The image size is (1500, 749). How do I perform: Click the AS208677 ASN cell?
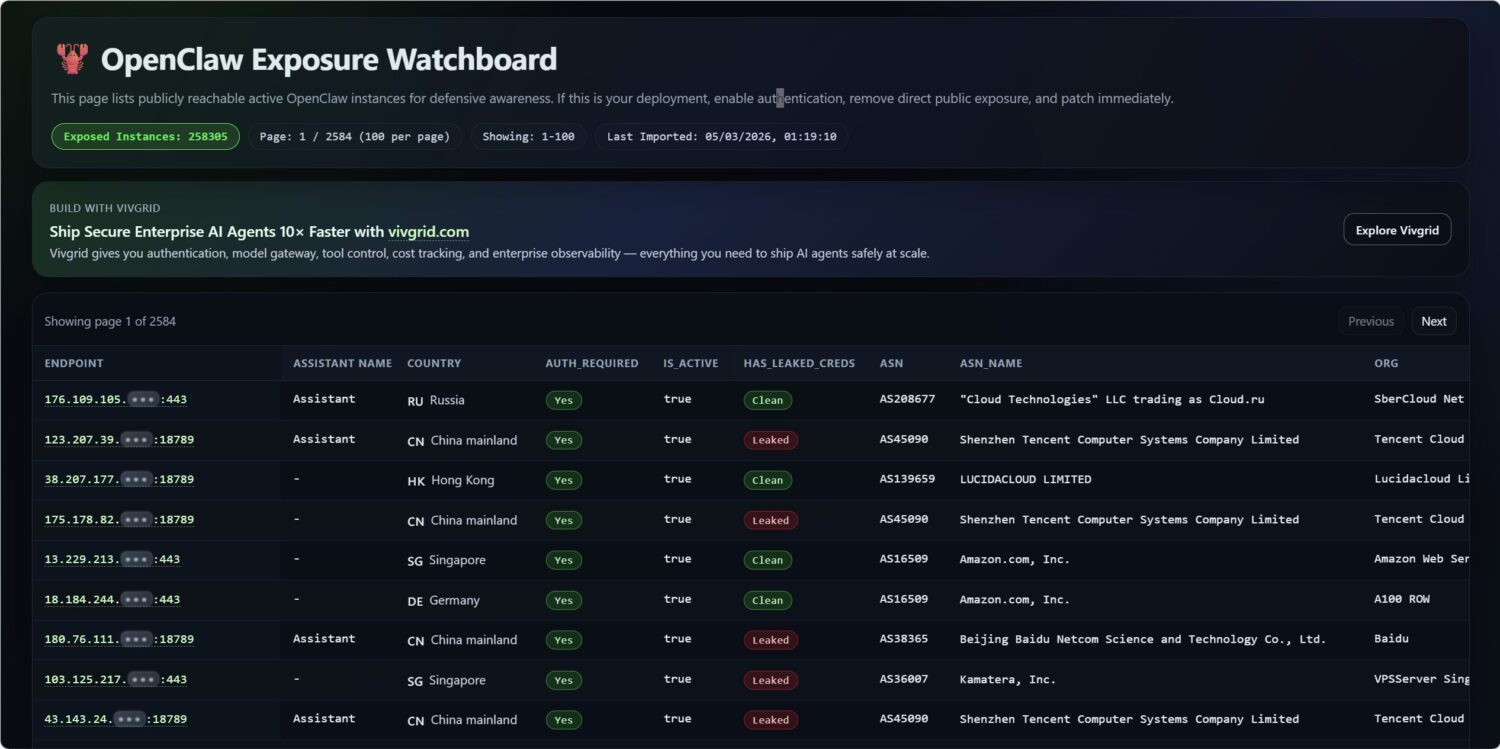tap(908, 399)
